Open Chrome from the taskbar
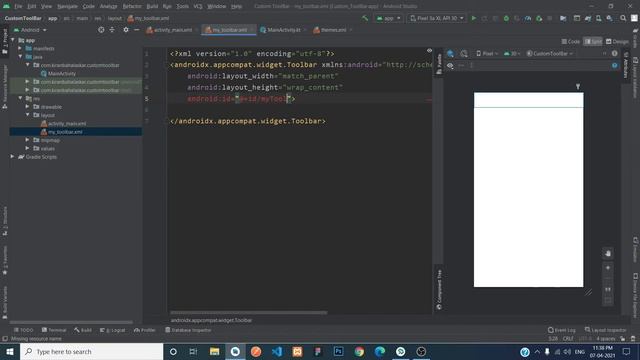The image size is (640, 360). (359, 351)
